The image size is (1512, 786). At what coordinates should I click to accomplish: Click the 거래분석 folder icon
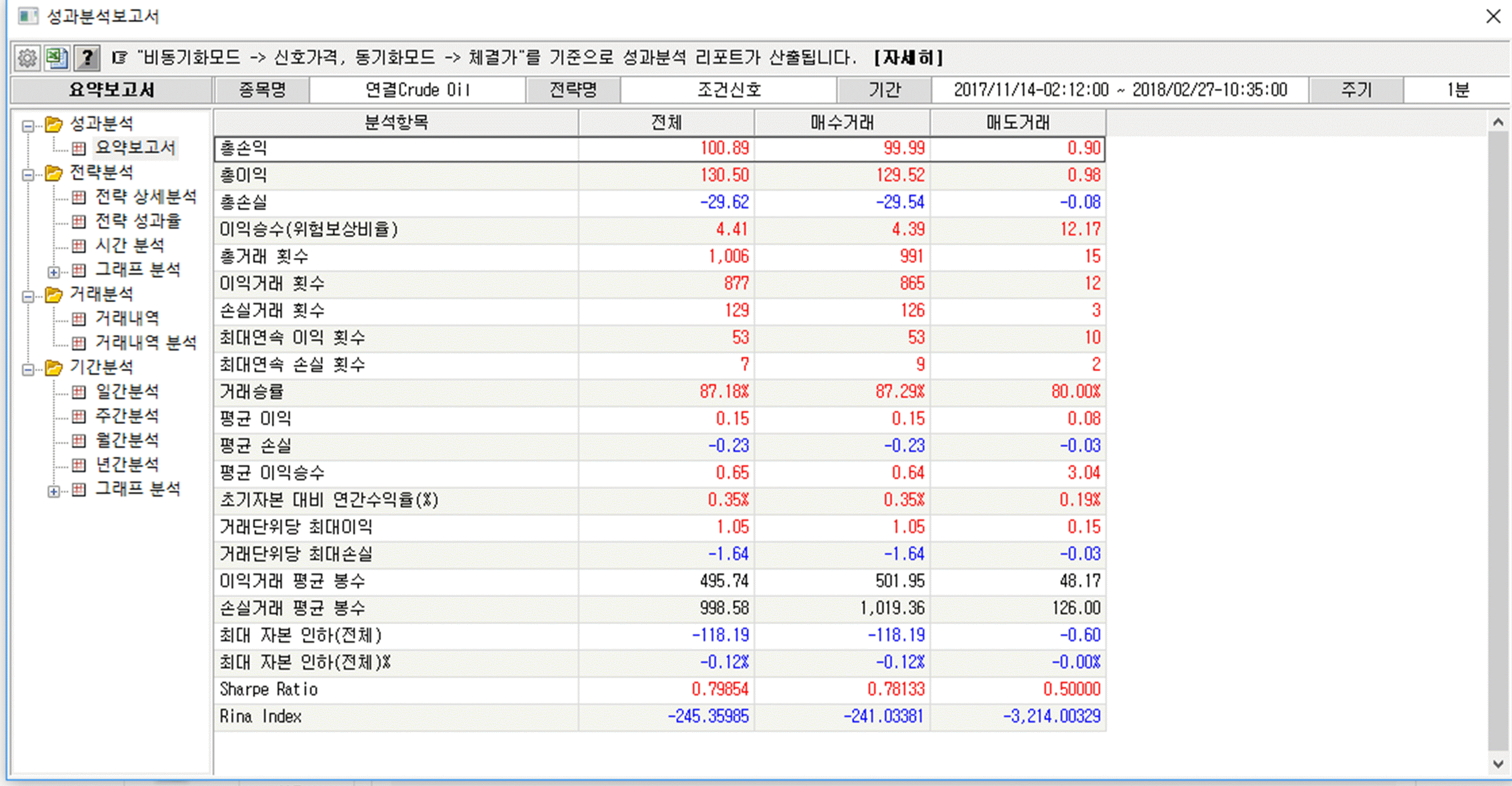pyautogui.click(x=53, y=295)
